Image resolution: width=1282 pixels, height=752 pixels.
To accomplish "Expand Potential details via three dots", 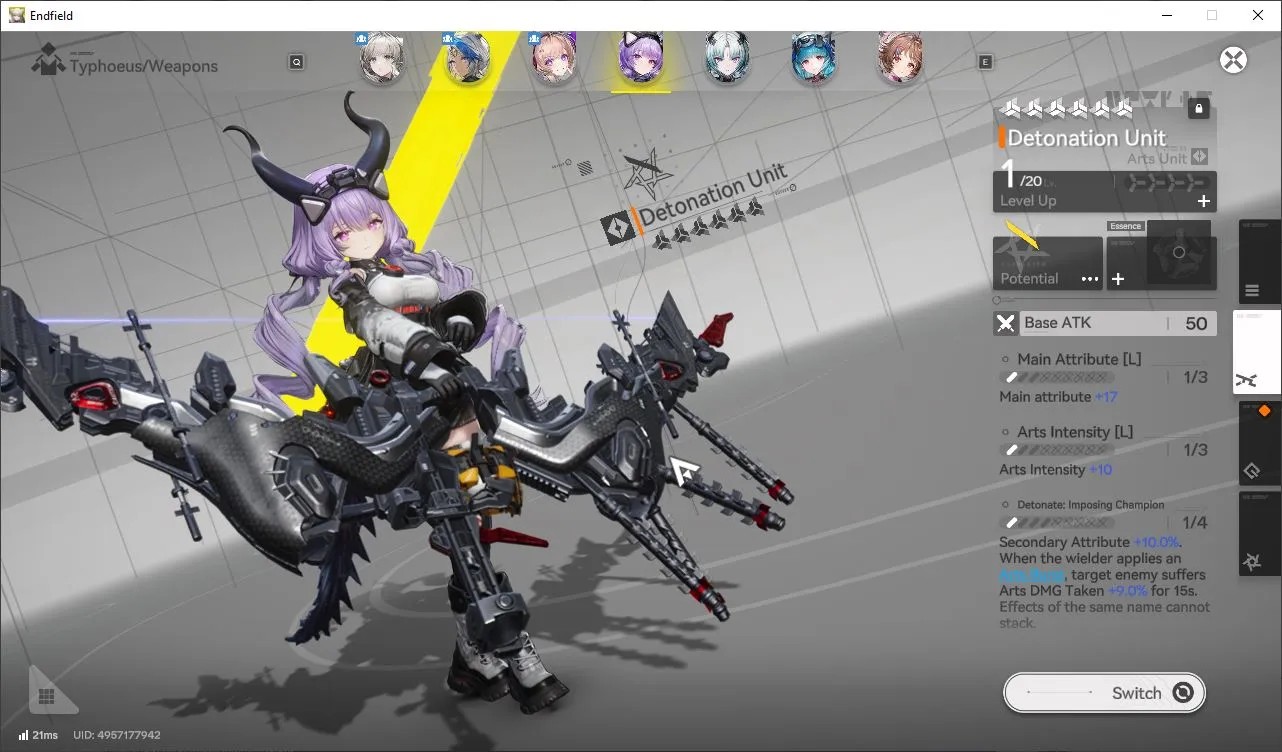I will [1090, 279].
